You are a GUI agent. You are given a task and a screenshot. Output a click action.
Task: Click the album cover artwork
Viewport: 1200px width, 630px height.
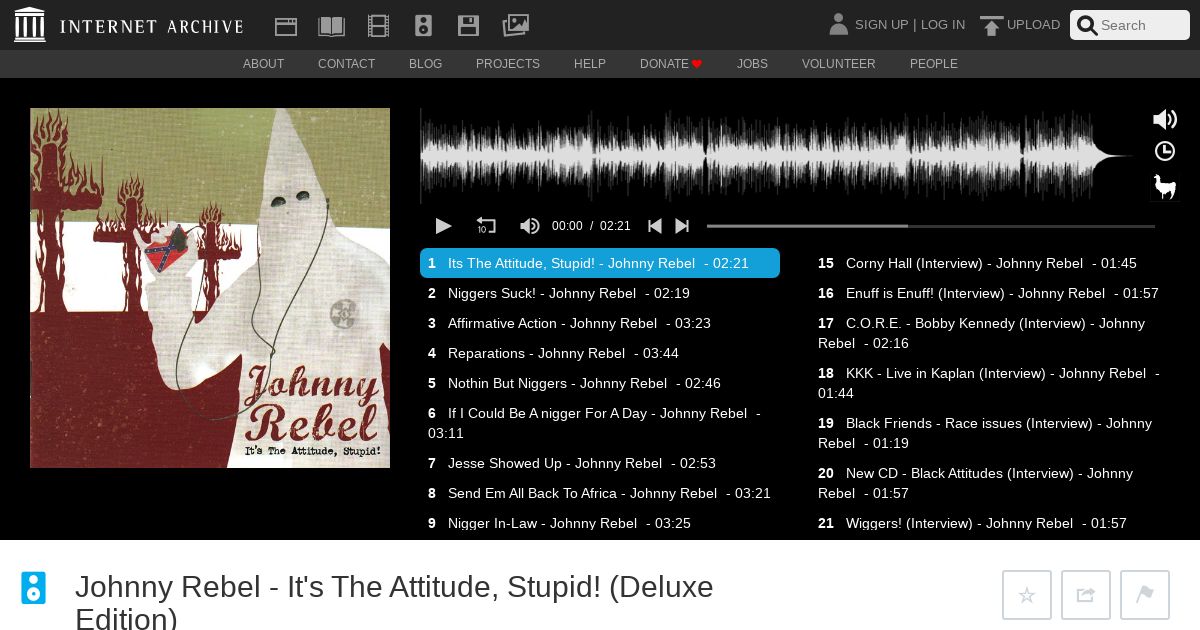(x=210, y=288)
